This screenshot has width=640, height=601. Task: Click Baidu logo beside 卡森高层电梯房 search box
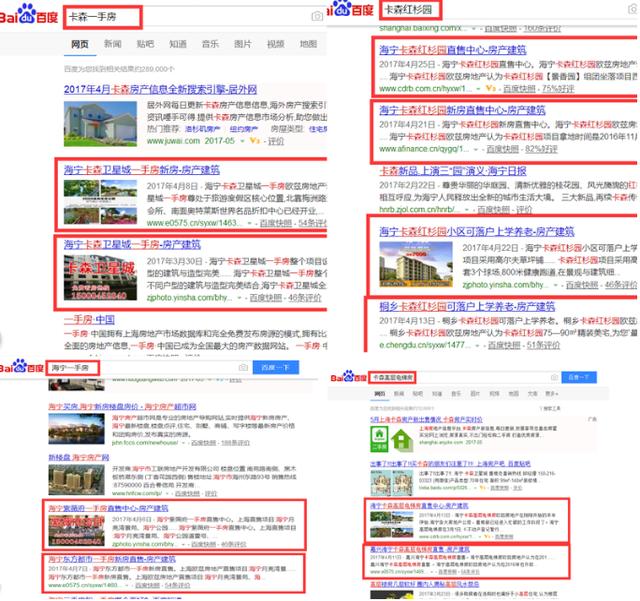click(349, 377)
